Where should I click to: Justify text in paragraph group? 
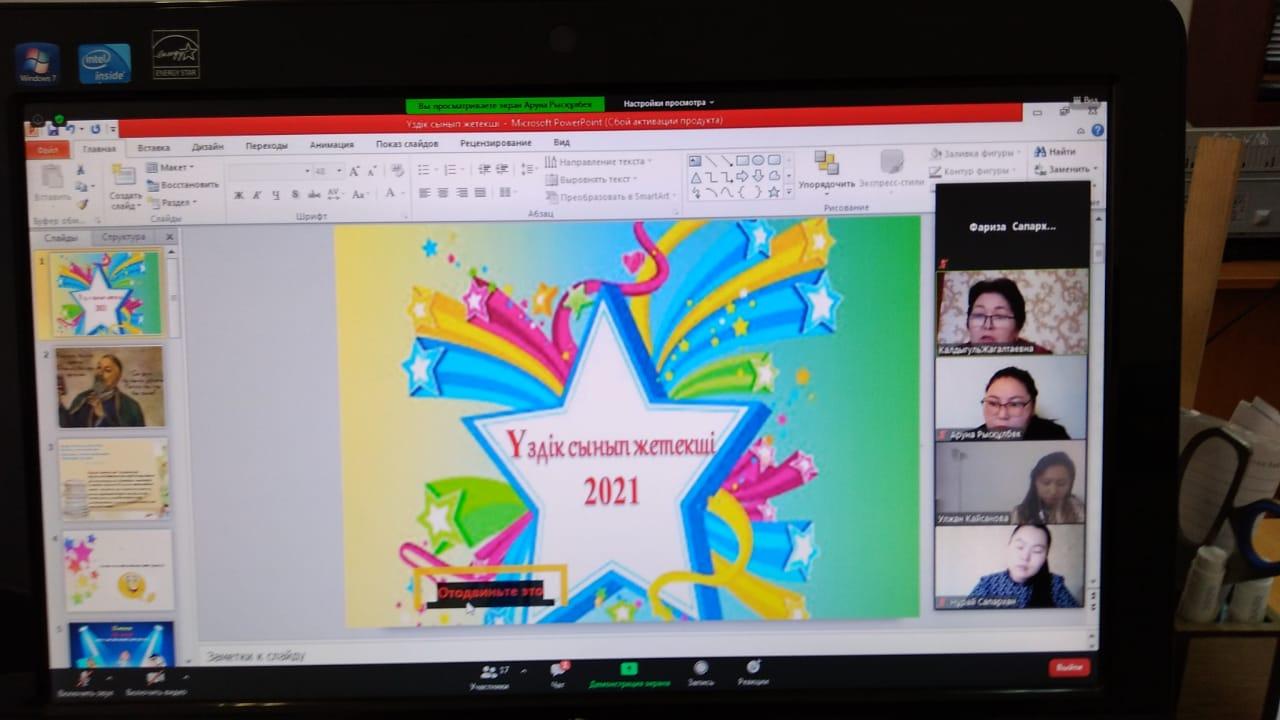[x=481, y=193]
